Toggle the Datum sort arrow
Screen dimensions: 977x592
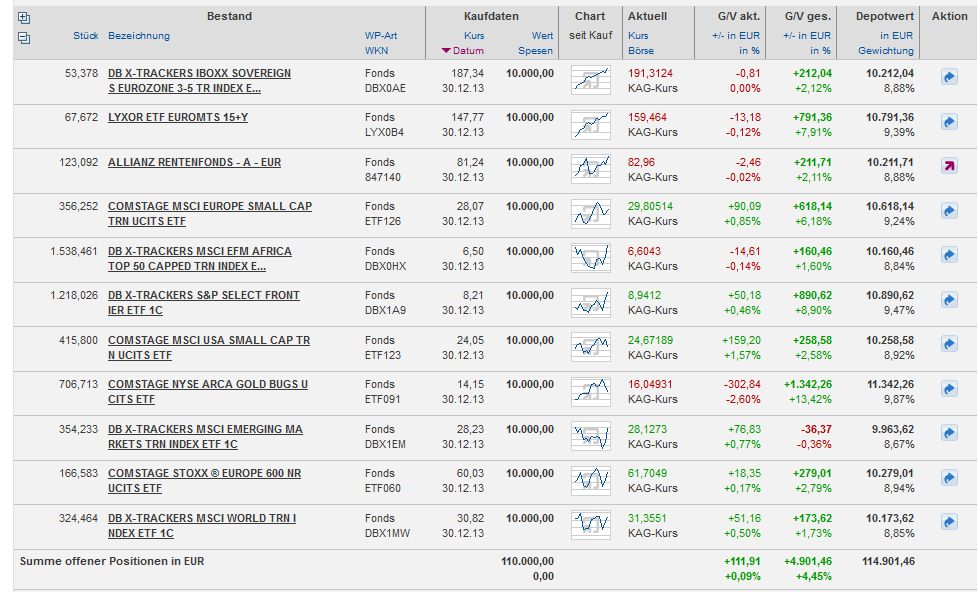point(446,51)
